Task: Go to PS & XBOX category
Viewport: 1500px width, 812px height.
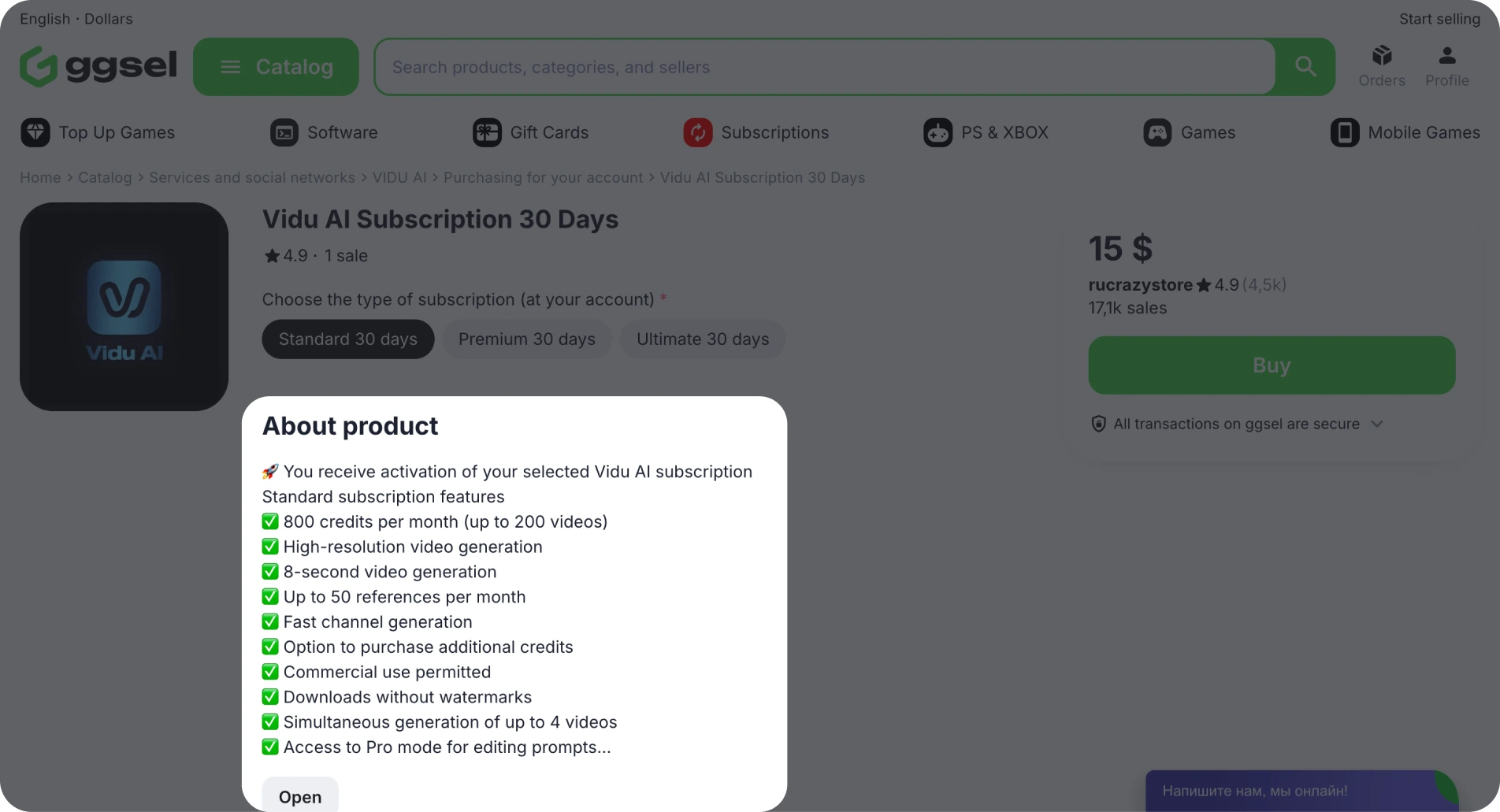Action: coord(986,132)
